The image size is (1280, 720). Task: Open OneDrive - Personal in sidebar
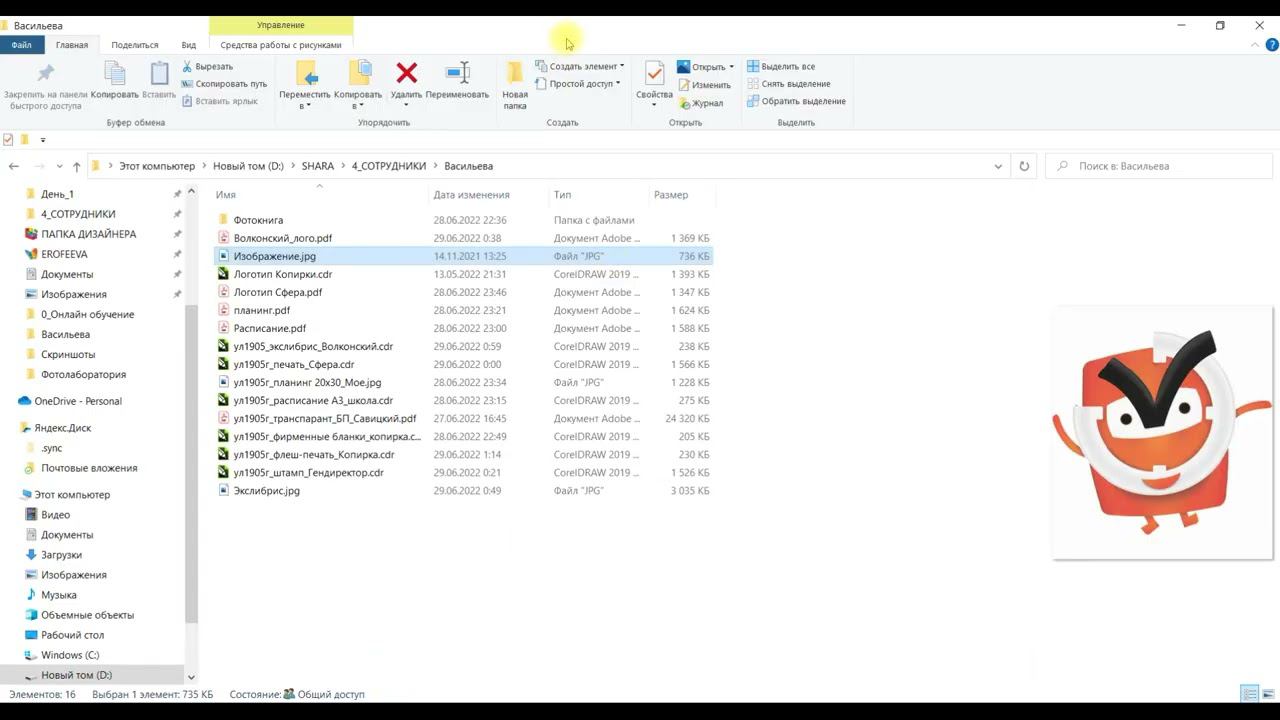tap(78, 401)
